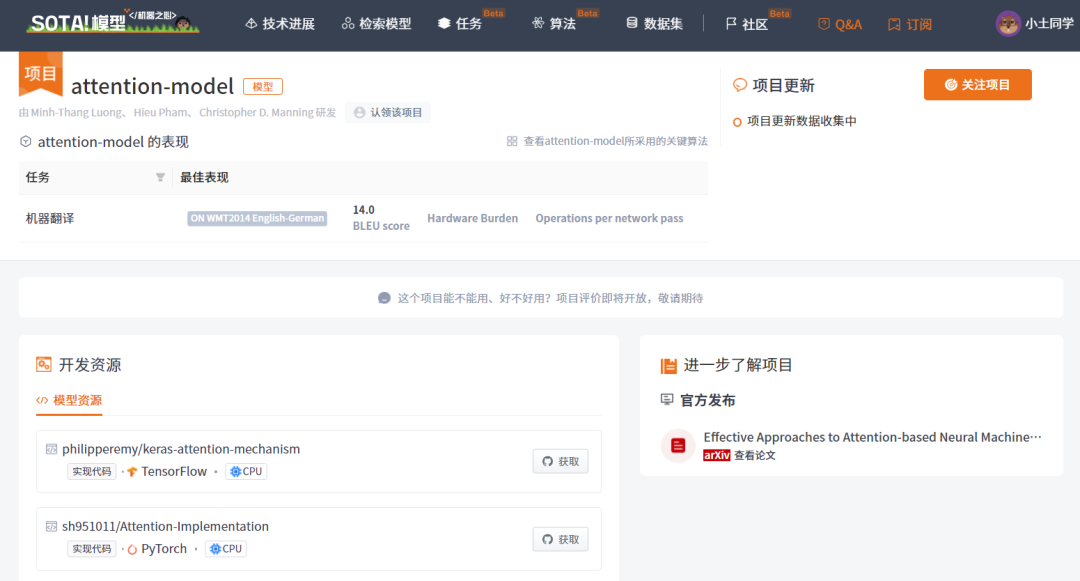
Task: Click the 关注项目 follow button
Action: click(x=977, y=85)
